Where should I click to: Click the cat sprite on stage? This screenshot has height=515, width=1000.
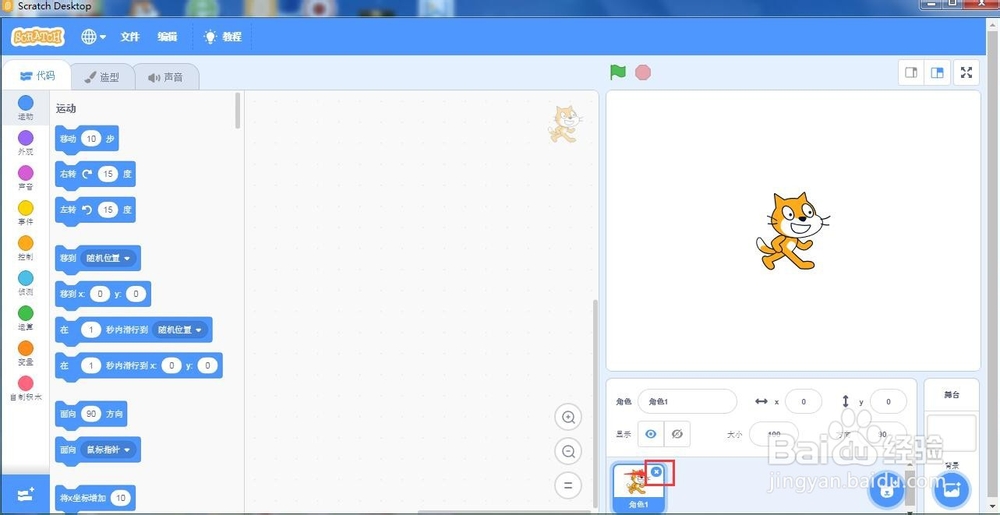coord(791,231)
